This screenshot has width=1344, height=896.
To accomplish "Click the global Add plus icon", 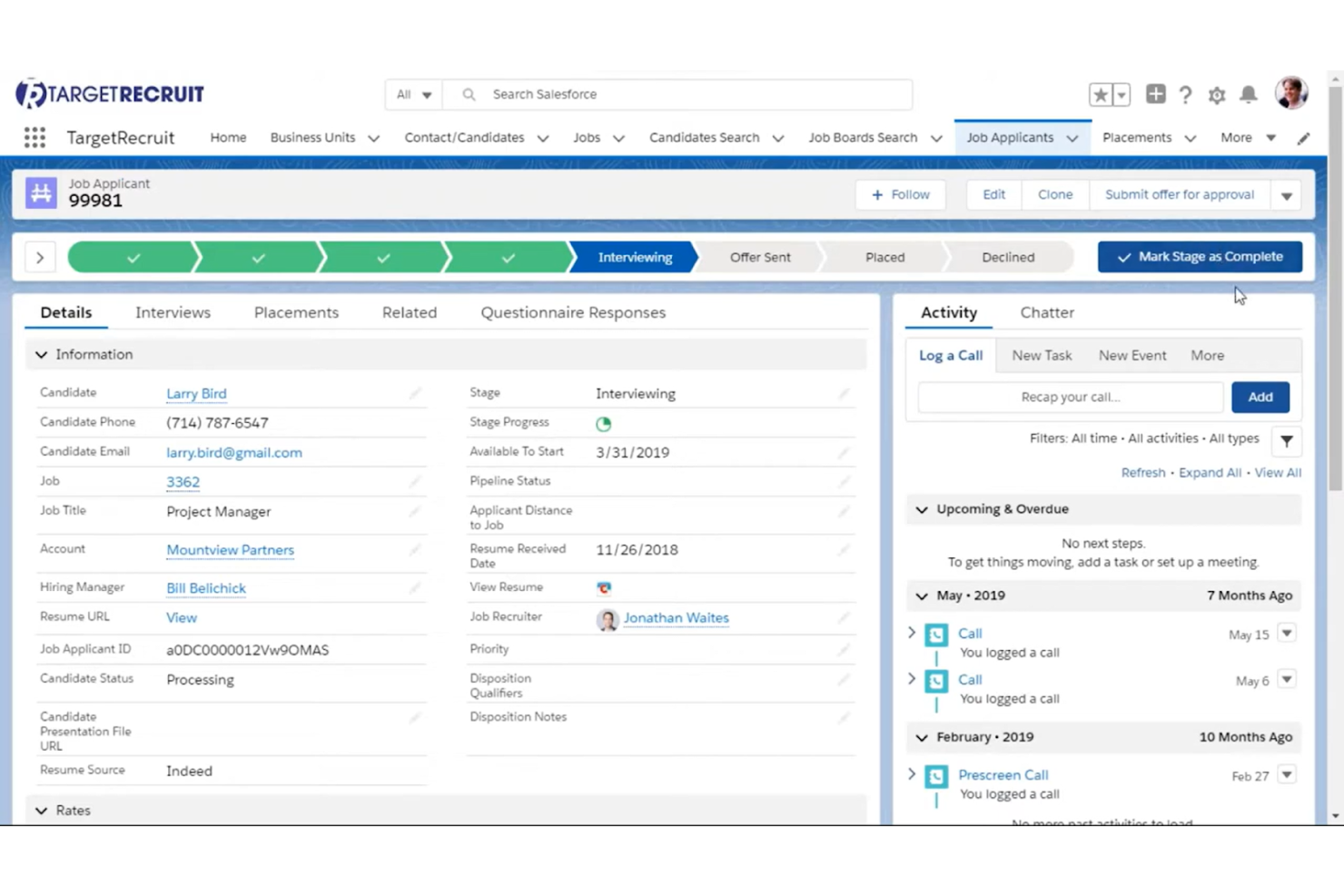I will click(x=1155, y=94).
